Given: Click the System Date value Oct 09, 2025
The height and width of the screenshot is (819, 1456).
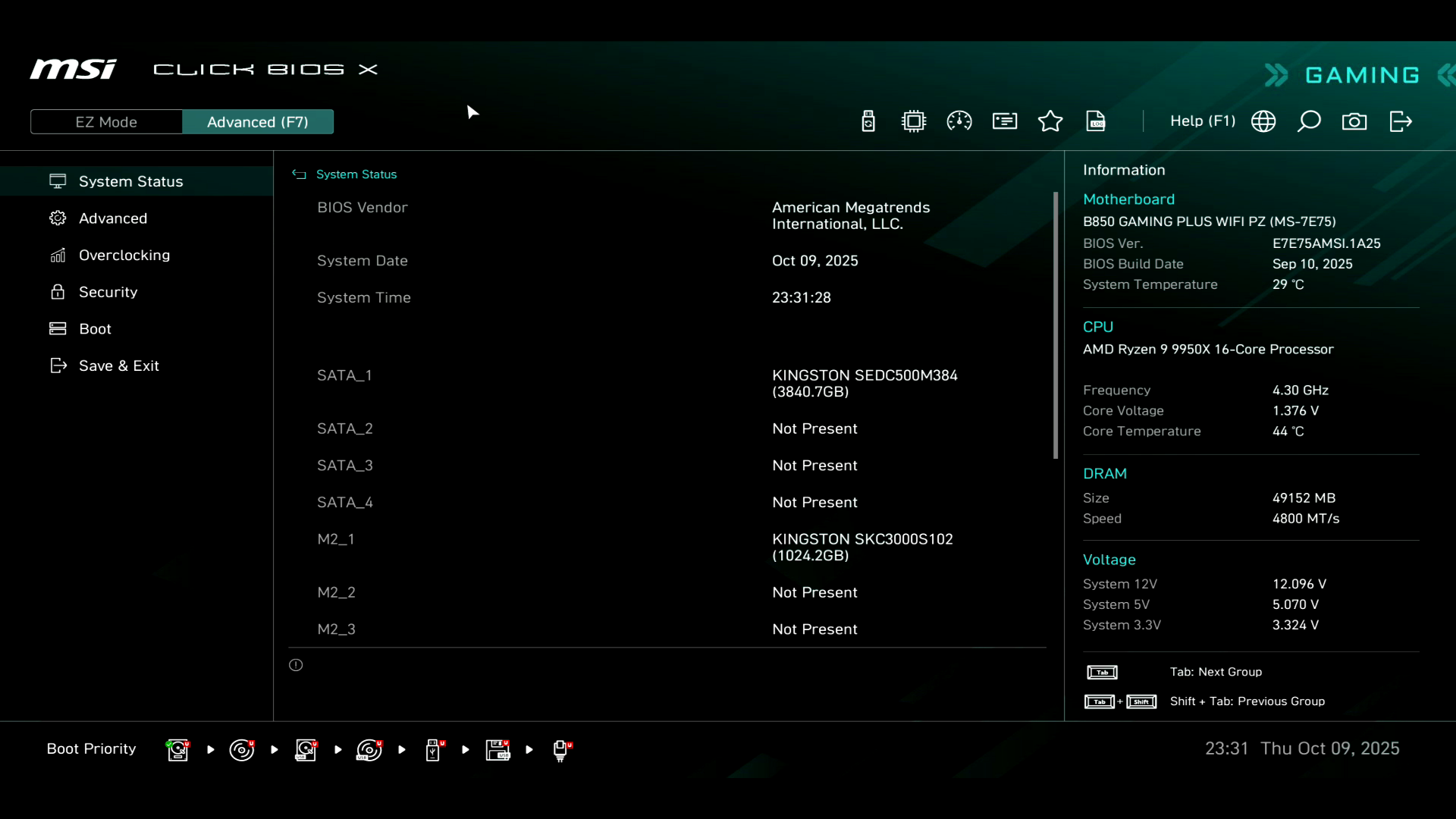Looking at the screenshot, I should click(815, 261).
